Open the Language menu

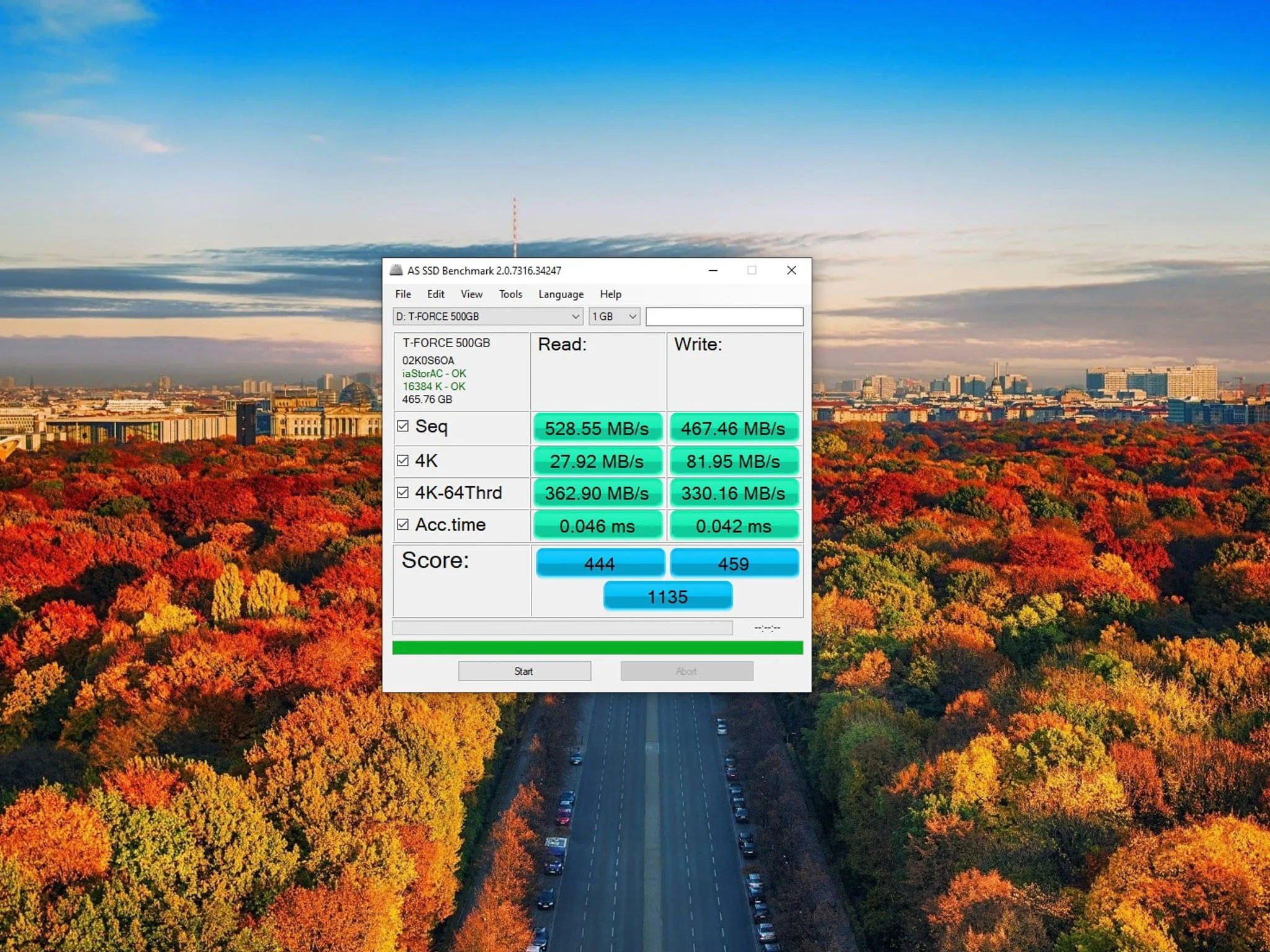pos(561,294)
